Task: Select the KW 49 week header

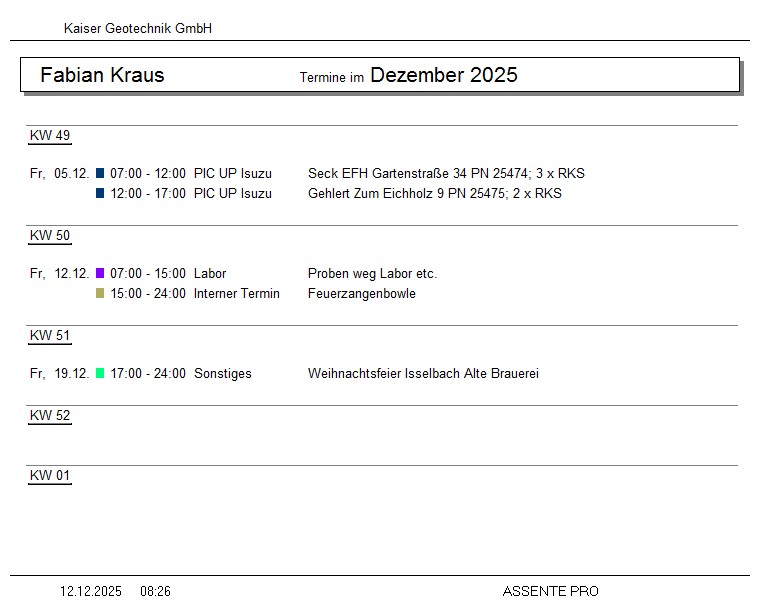Action: tap(50, 136)
